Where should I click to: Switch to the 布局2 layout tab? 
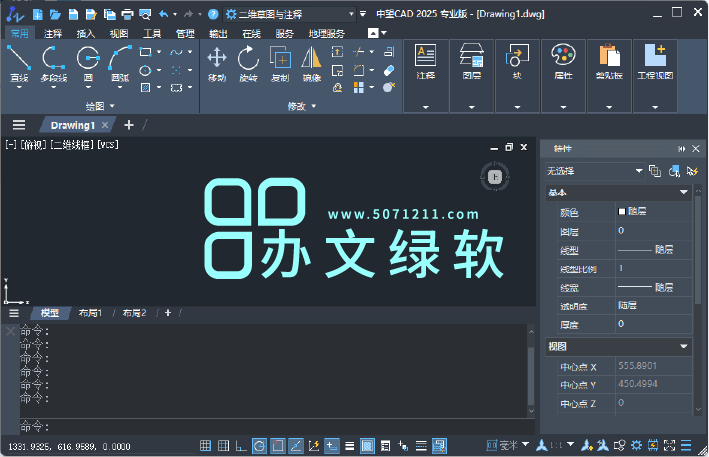pyautogui.click(x=134, y=313)
